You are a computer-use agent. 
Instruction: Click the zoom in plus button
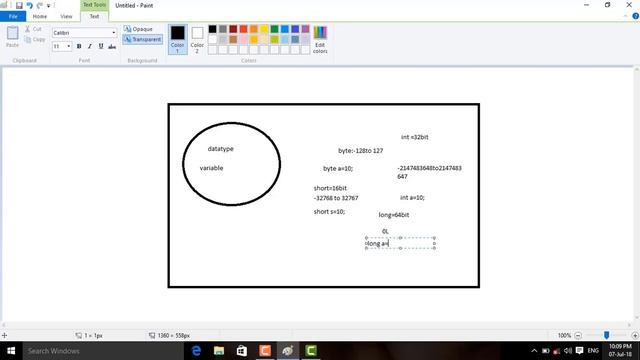coord(635,336)
